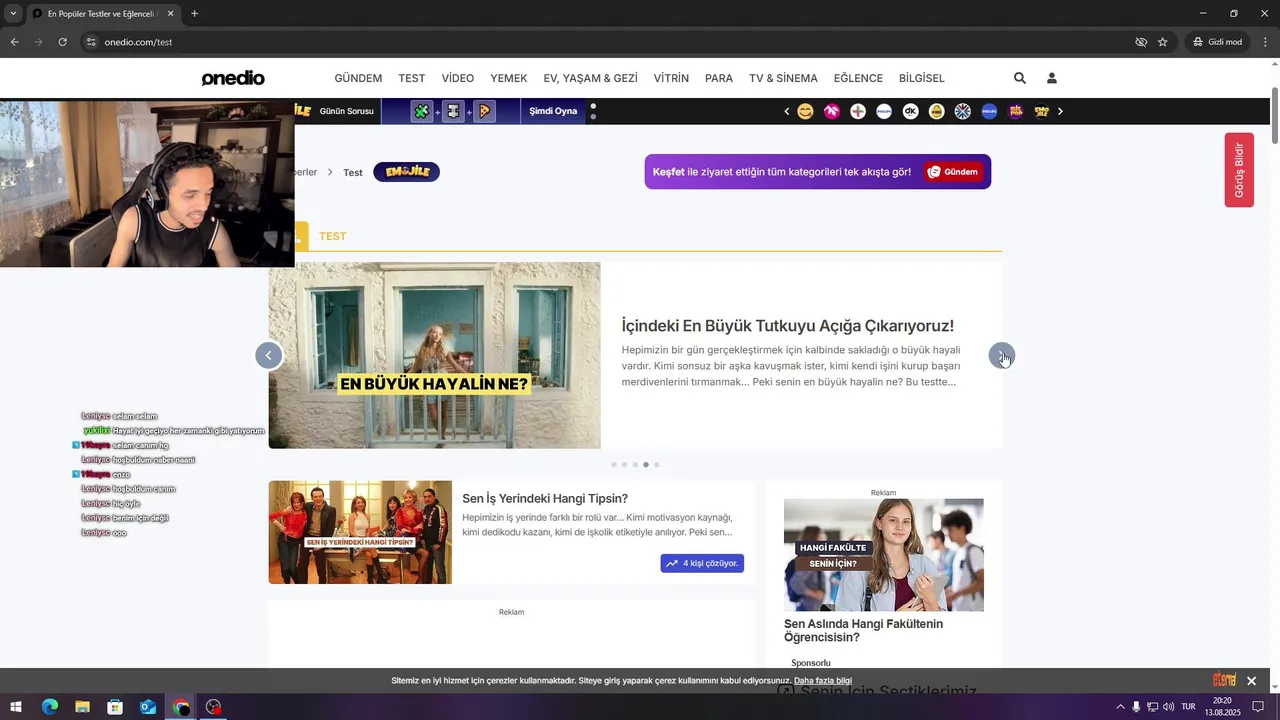Open the pink logo story icon
Viewport: 1280px width, 720px height.
832,111
